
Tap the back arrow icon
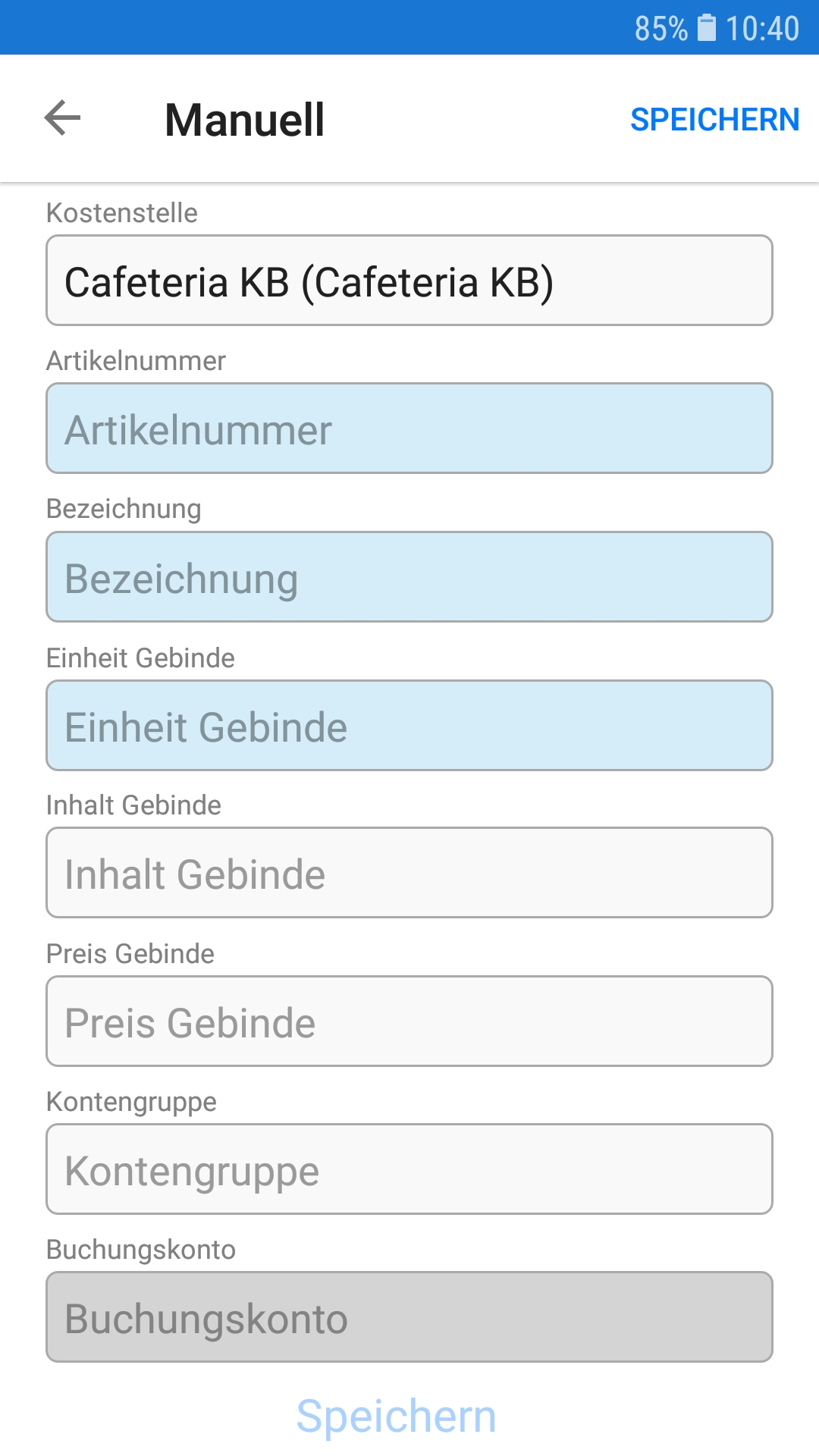click(62, 118)
